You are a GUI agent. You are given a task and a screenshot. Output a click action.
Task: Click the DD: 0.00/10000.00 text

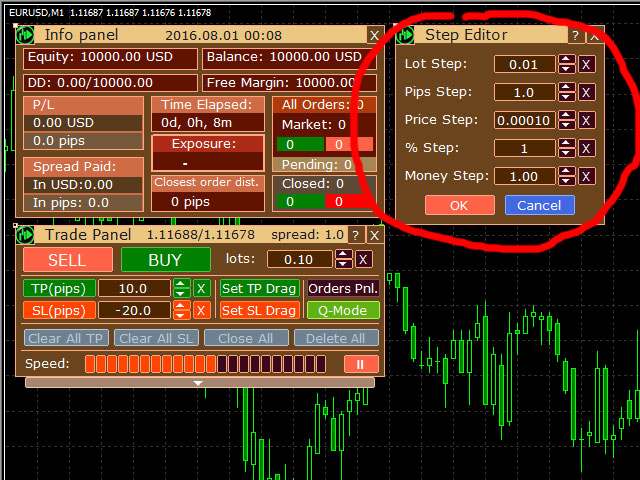[x=90, y=83]
